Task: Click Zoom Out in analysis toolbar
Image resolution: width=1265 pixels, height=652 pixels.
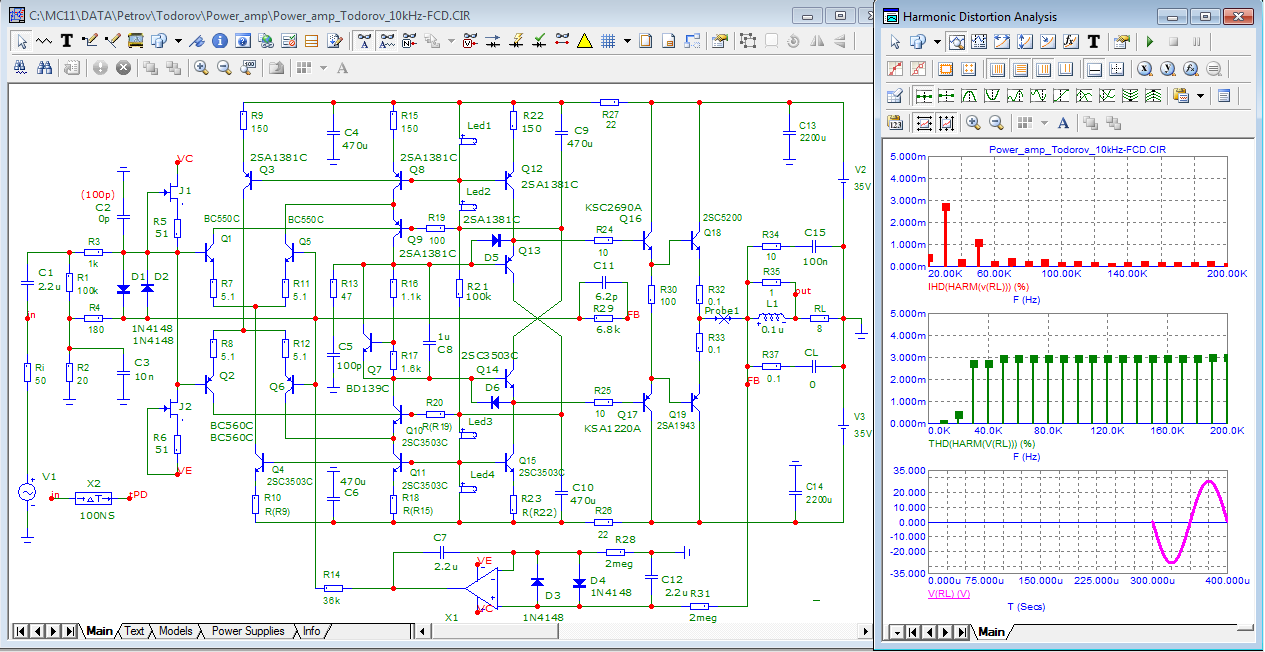Action: click(996, 122)
